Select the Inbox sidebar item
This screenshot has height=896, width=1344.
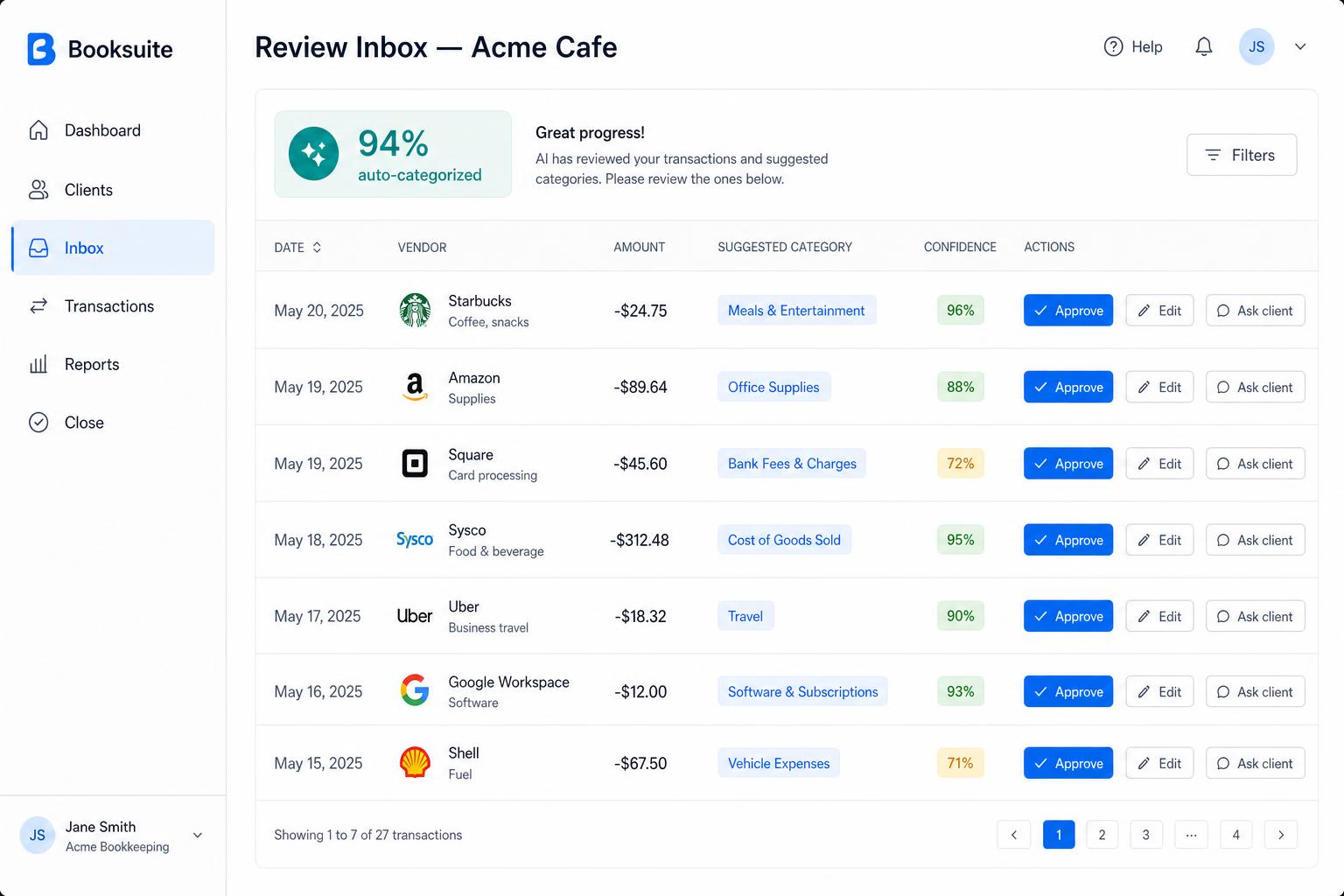click(x=113, y=248)
